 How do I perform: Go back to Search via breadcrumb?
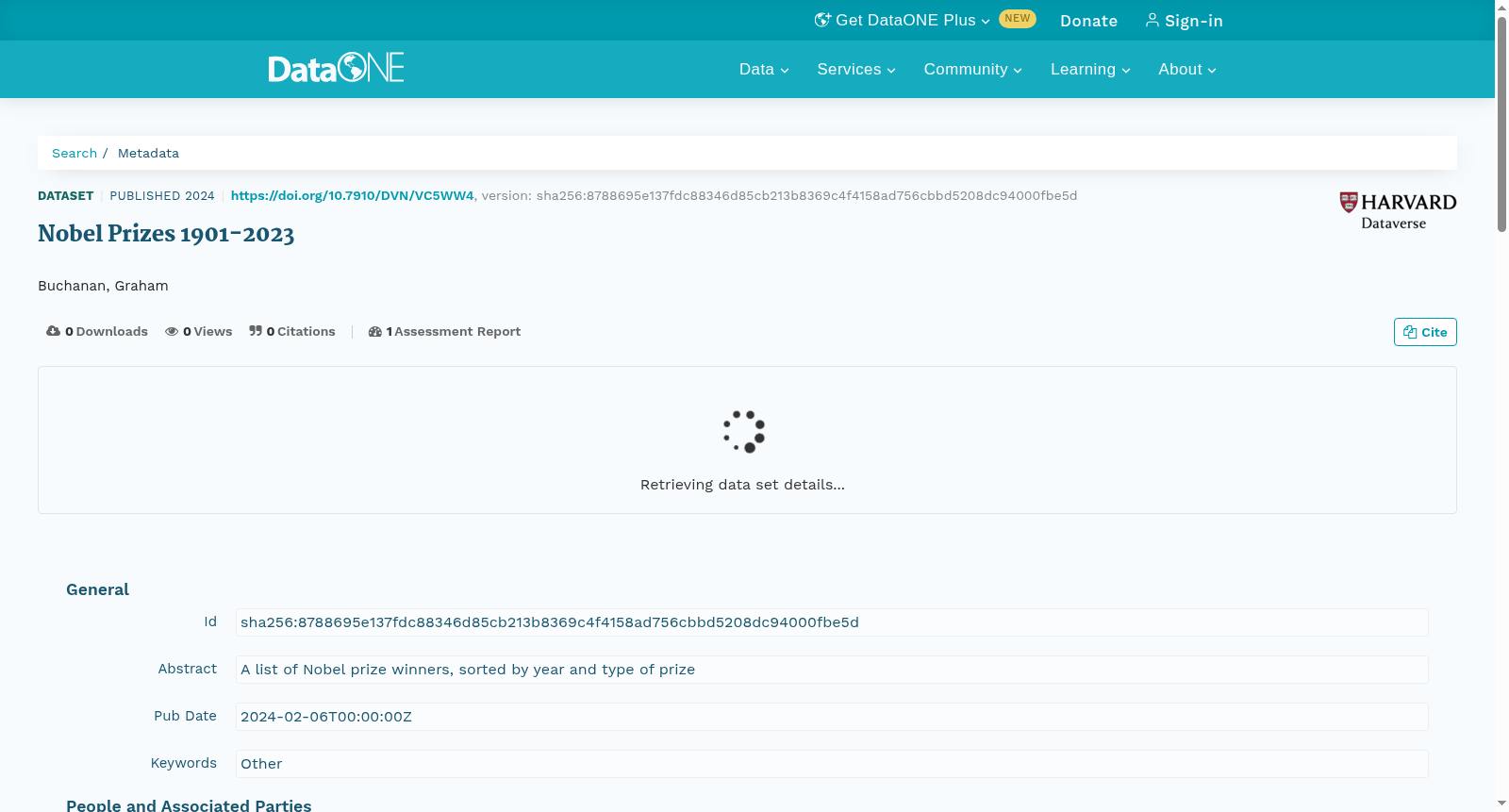pyautogui.click(x=75, y=153)
